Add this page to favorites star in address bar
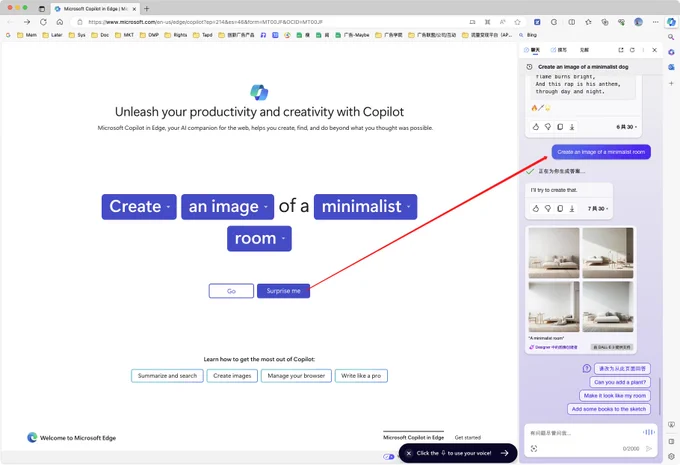Viewport: 680px width, 465px height. pyautogui.click(x=517, y=22)
